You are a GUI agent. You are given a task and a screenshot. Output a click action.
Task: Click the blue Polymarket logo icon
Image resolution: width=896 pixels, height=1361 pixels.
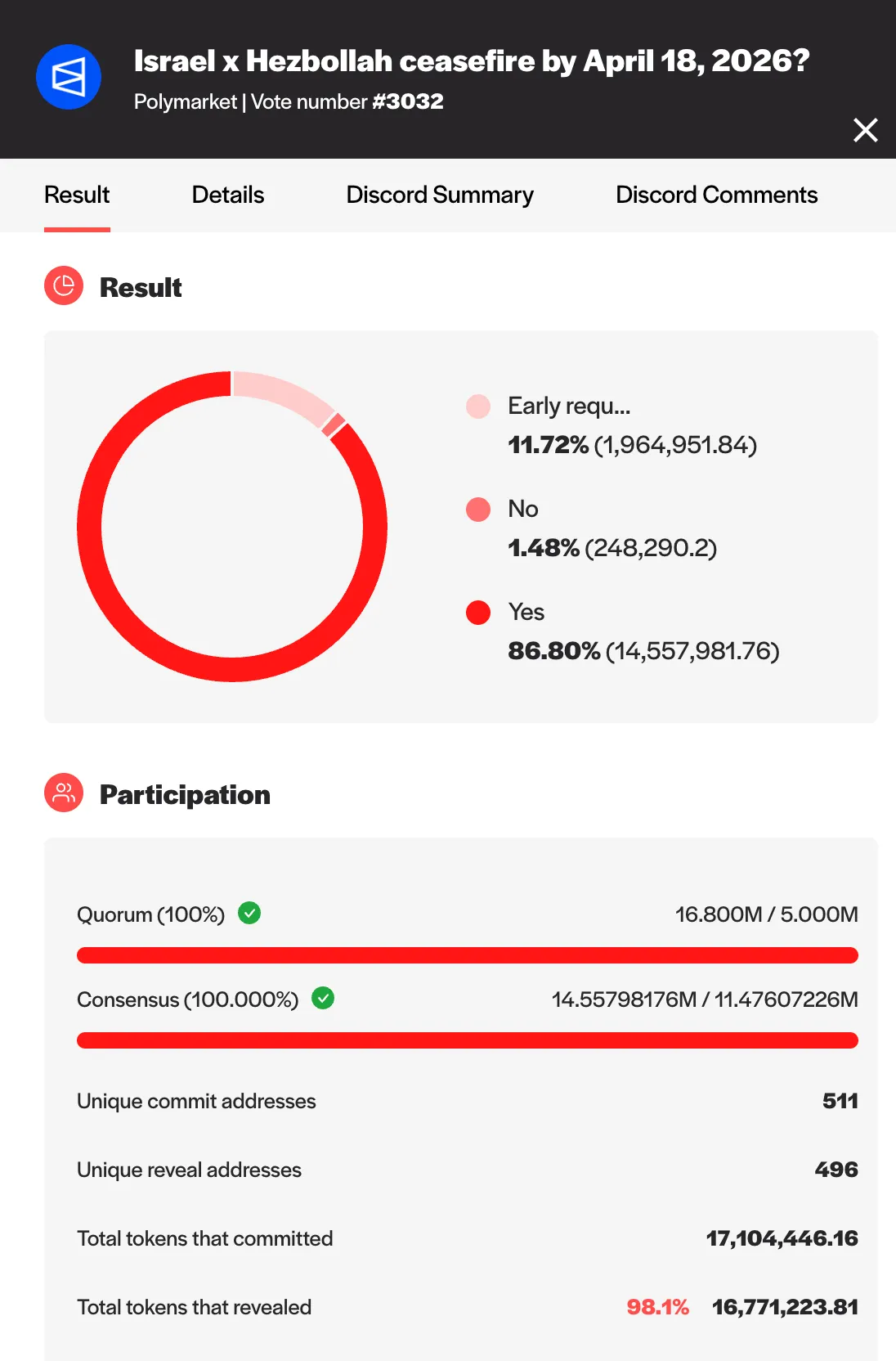(x=69, y=77)
